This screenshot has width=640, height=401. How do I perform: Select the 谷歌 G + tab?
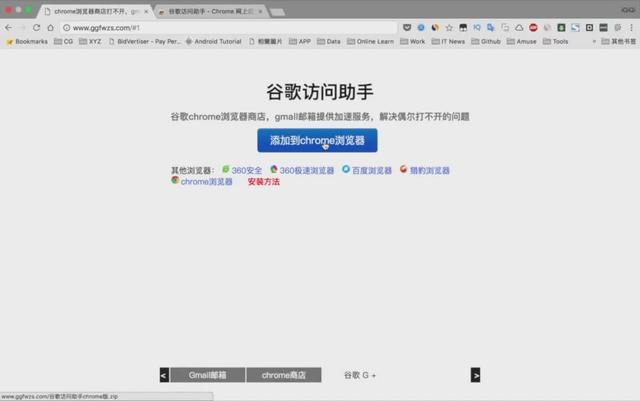[x=360, y=375]
